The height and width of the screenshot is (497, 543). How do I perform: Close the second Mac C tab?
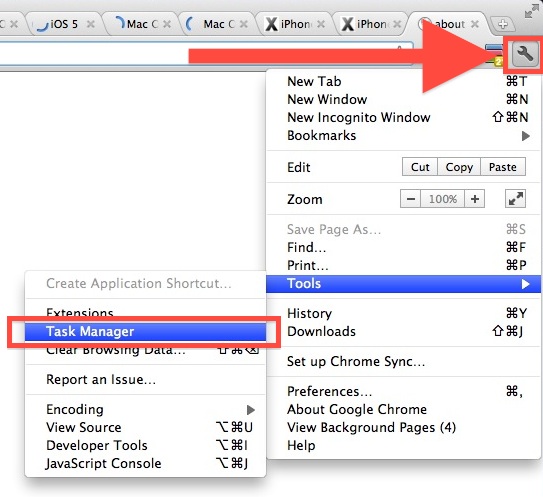coord(244,24)
